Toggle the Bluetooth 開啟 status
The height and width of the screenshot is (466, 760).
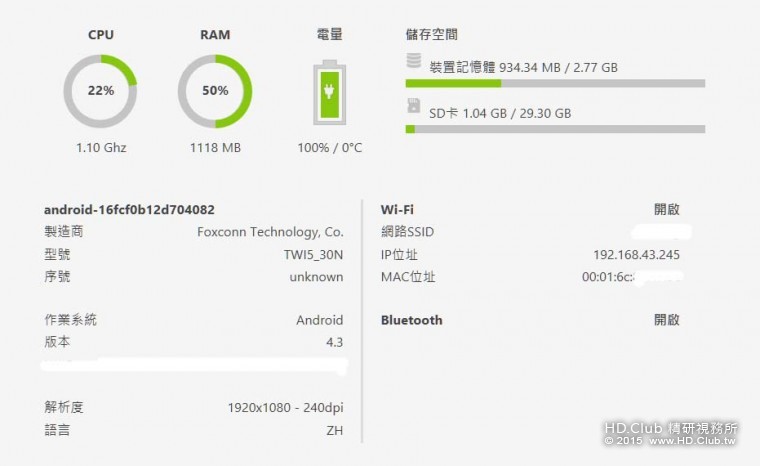click(667, 320)
